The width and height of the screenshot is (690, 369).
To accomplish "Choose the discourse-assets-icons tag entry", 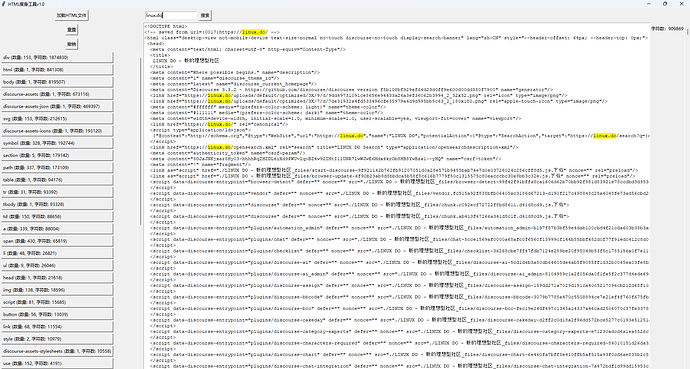I will (57, 131).
